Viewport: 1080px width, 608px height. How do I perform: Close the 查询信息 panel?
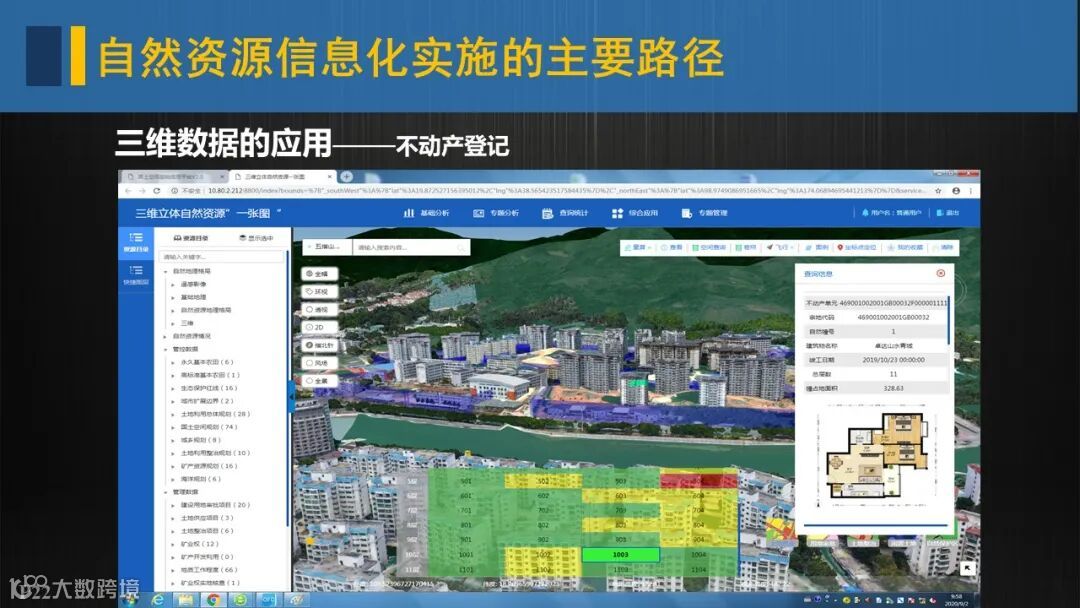pyautogui.click(x=941, y=273)
